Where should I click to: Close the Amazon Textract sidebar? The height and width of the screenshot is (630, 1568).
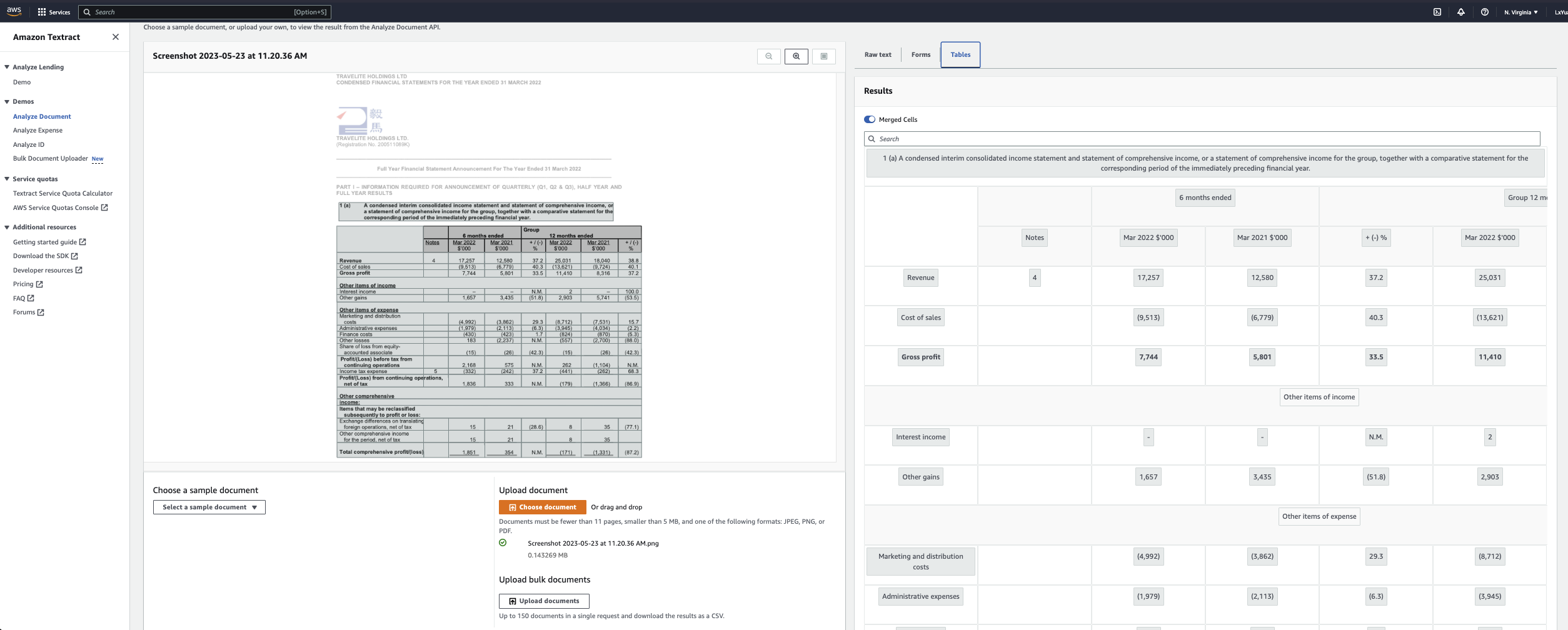[116, 37]
